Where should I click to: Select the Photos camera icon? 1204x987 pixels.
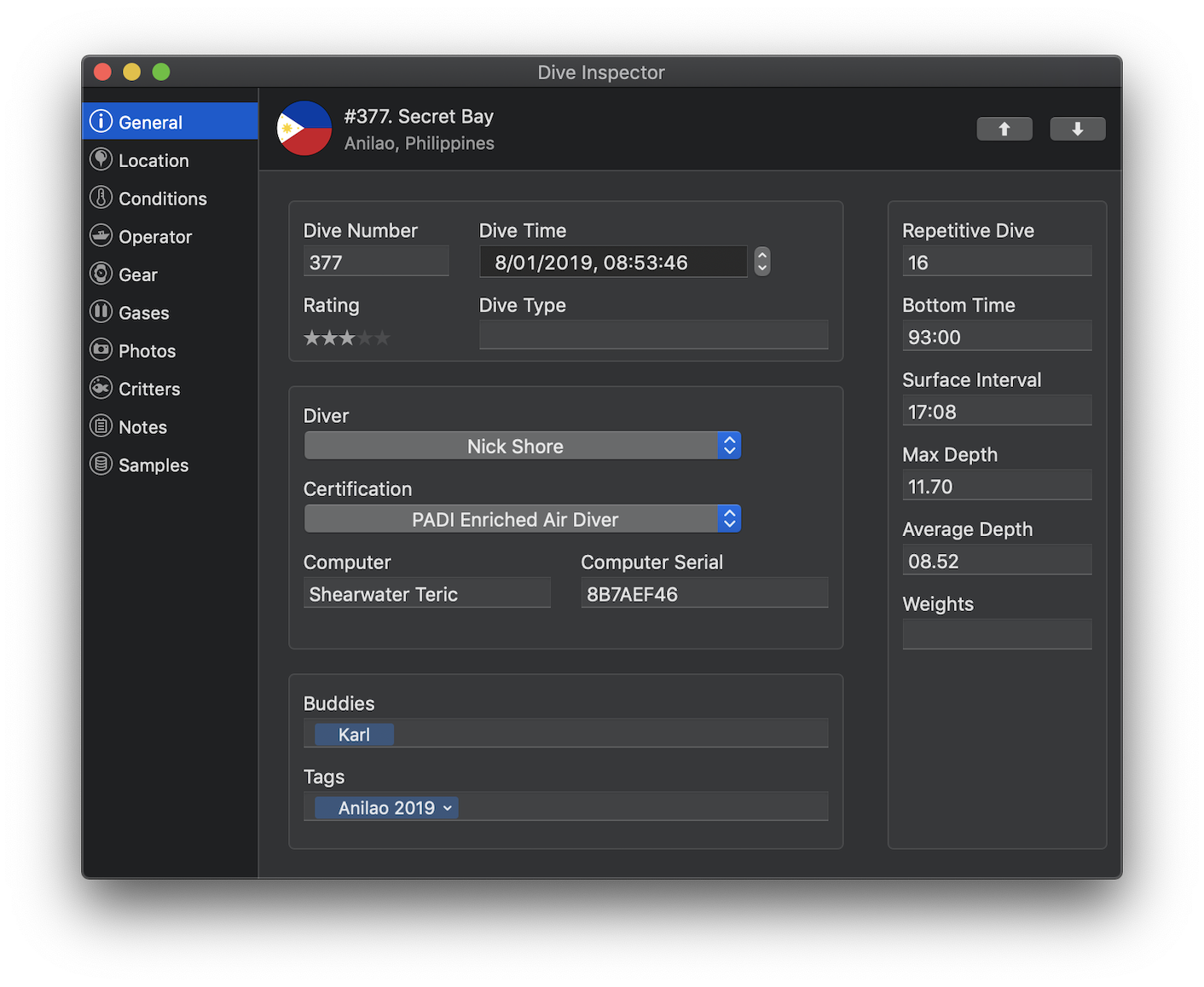[101, 350]
